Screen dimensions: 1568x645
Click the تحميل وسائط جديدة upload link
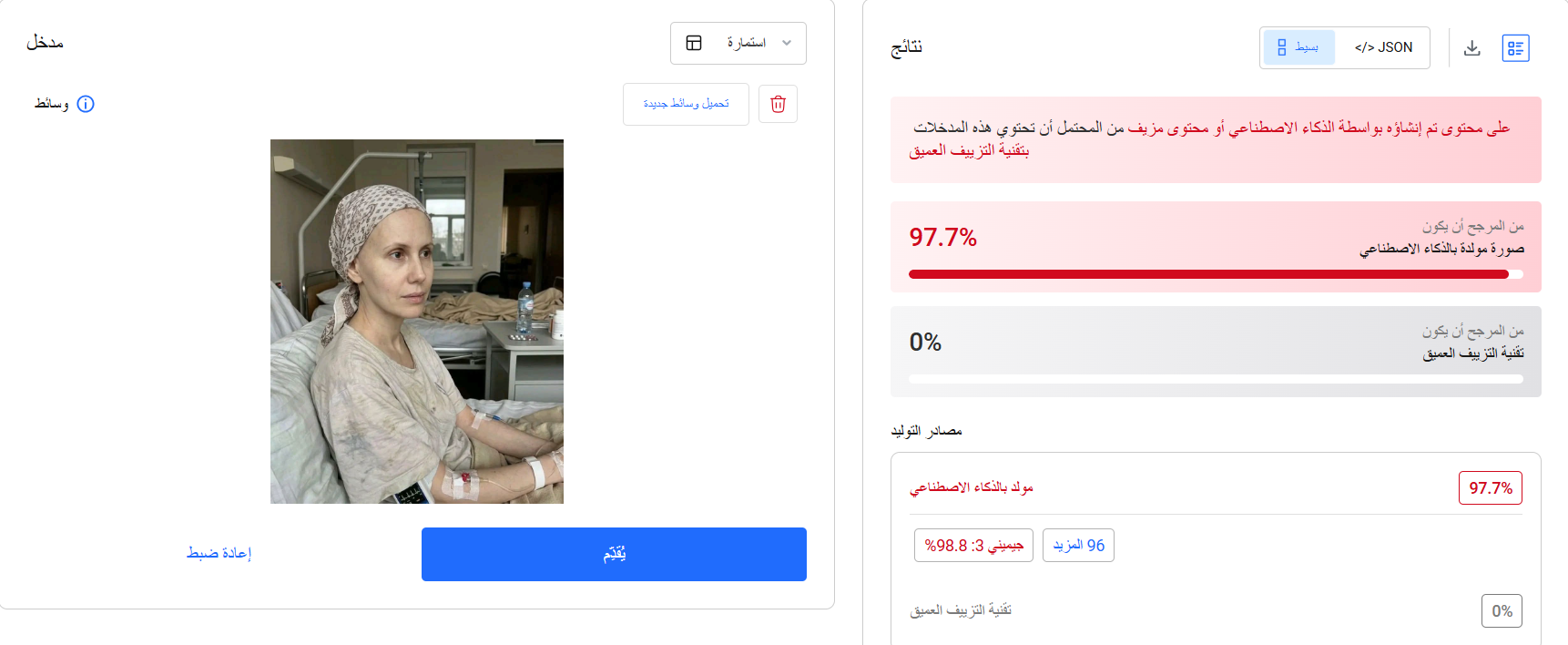click(686, 104)
